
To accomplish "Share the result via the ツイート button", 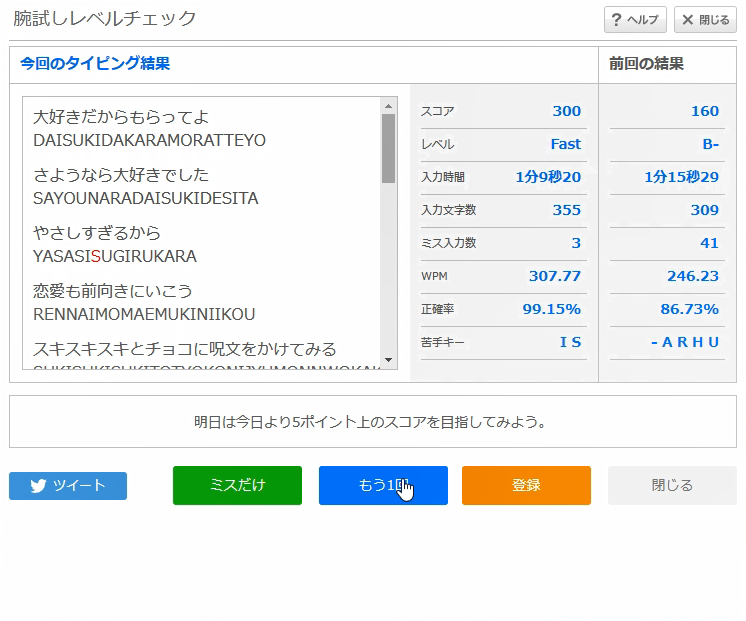I will (68, 486).
